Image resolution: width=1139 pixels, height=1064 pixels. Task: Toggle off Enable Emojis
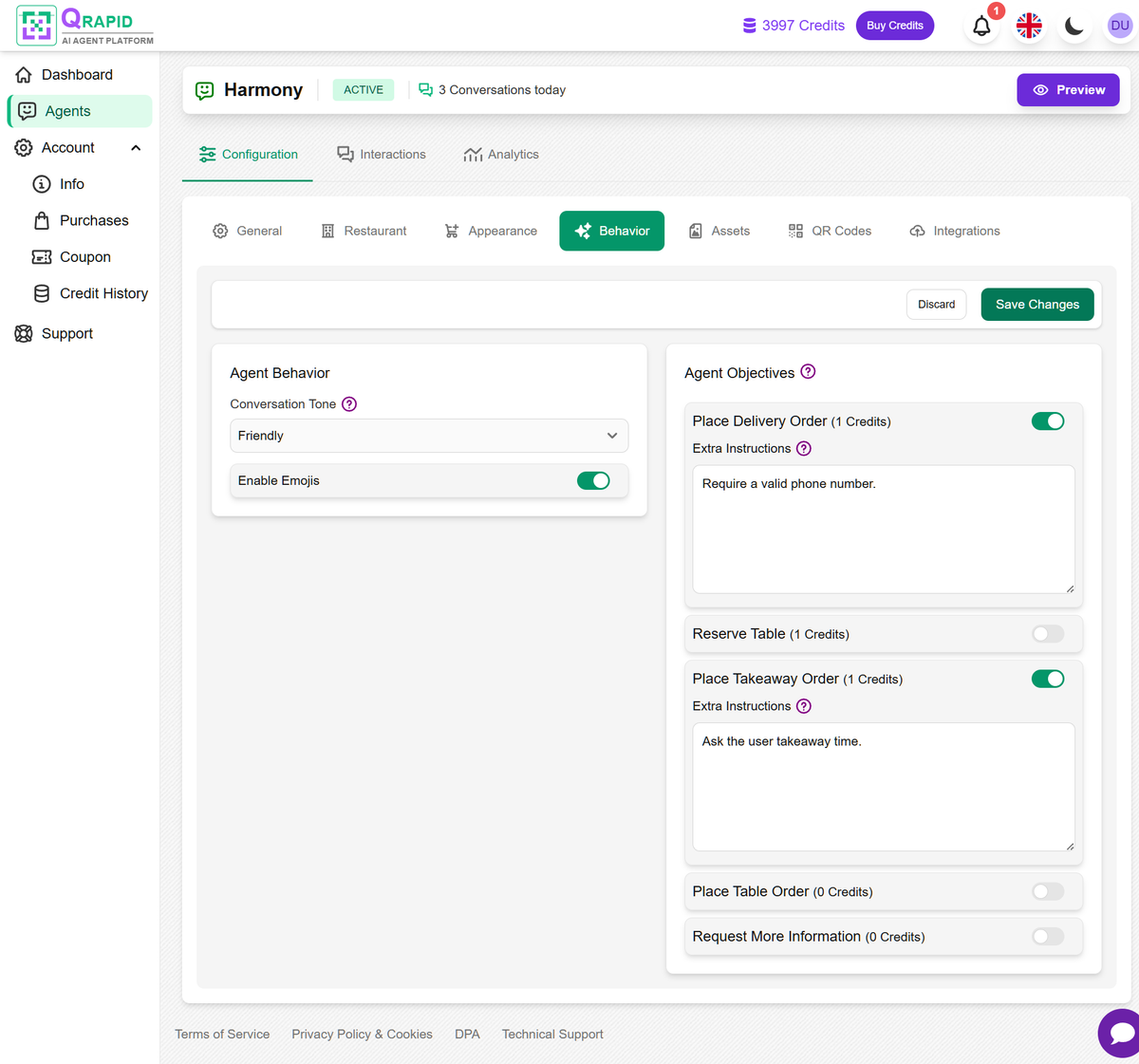593,480
